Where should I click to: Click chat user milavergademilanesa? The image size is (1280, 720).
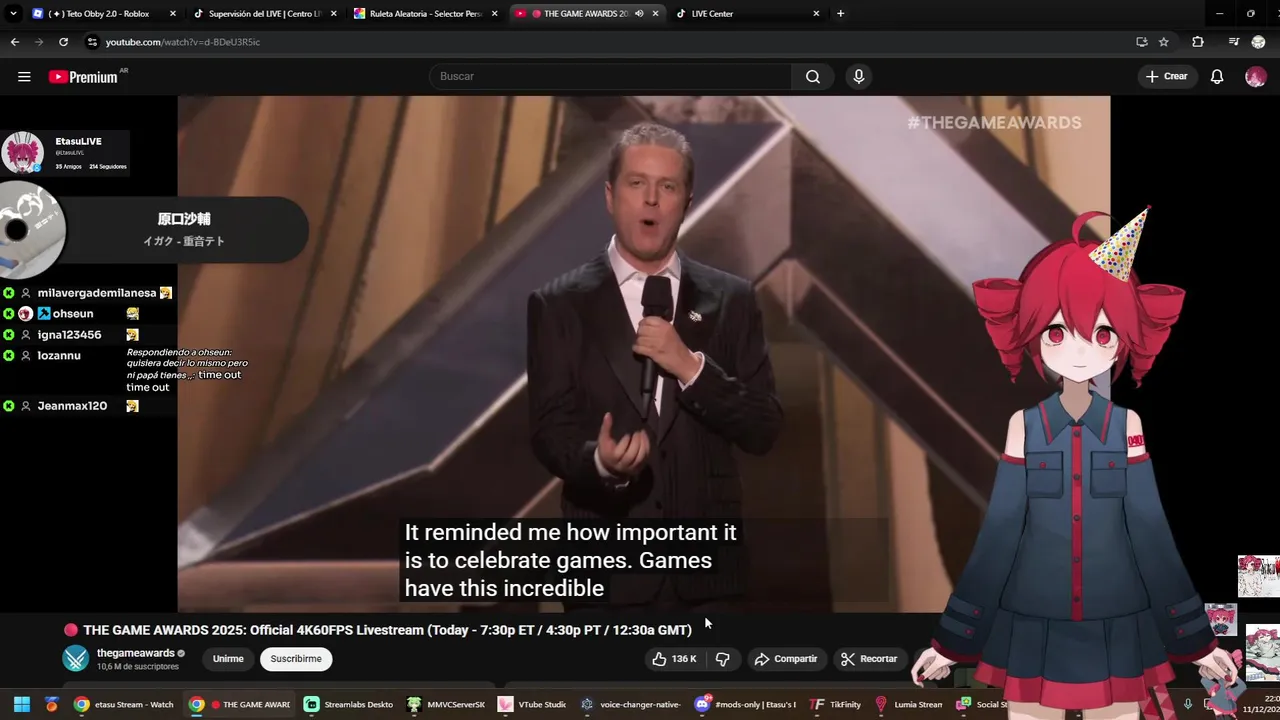click(97, 293)
